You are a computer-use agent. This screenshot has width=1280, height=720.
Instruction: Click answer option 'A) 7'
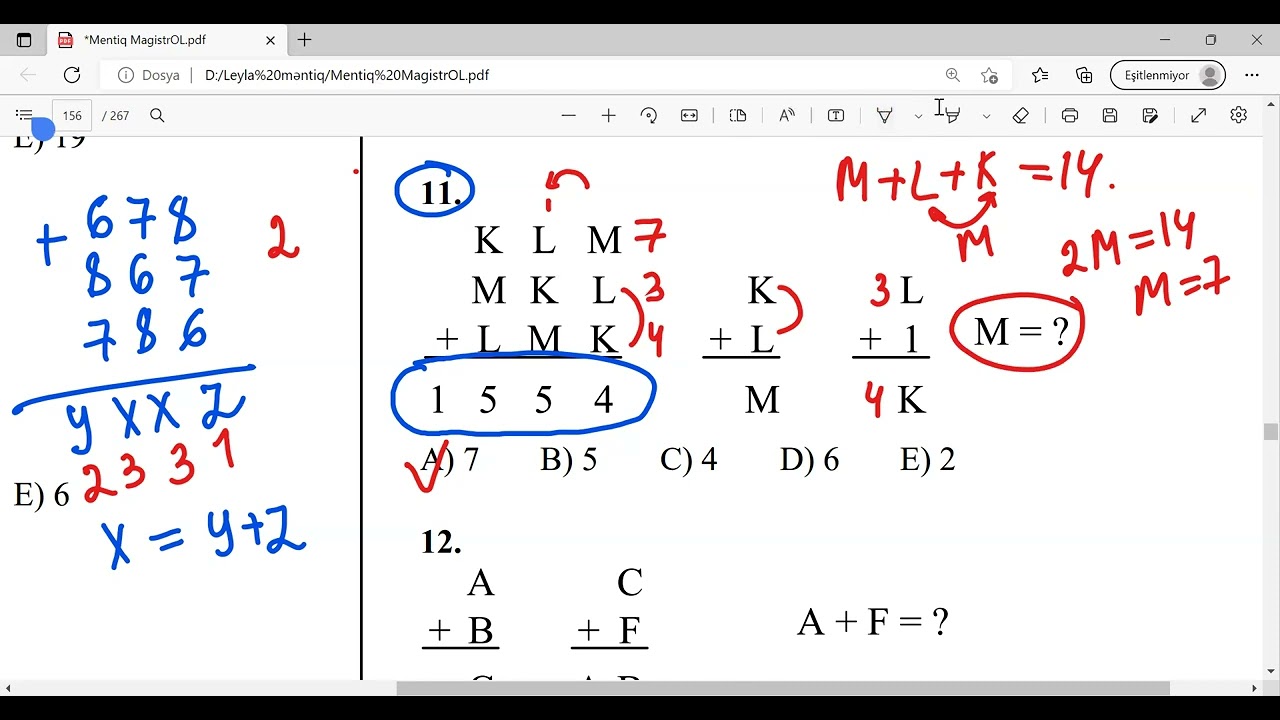click(450, 460)
